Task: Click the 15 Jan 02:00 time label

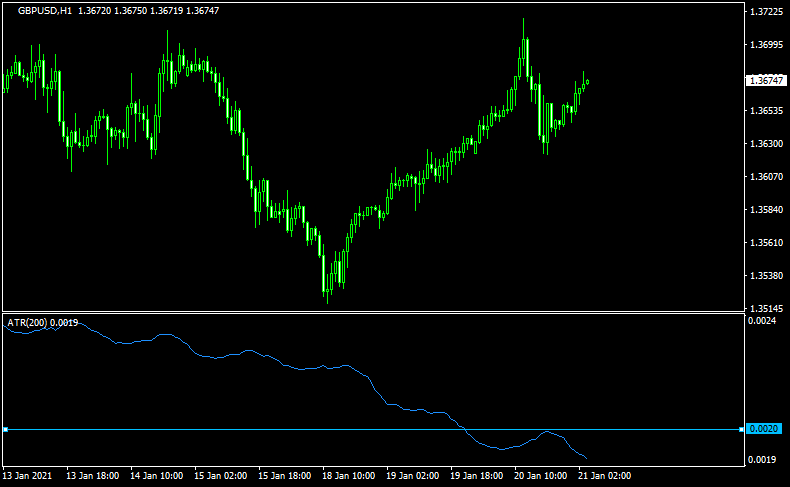Action: (x=221, y=476)
